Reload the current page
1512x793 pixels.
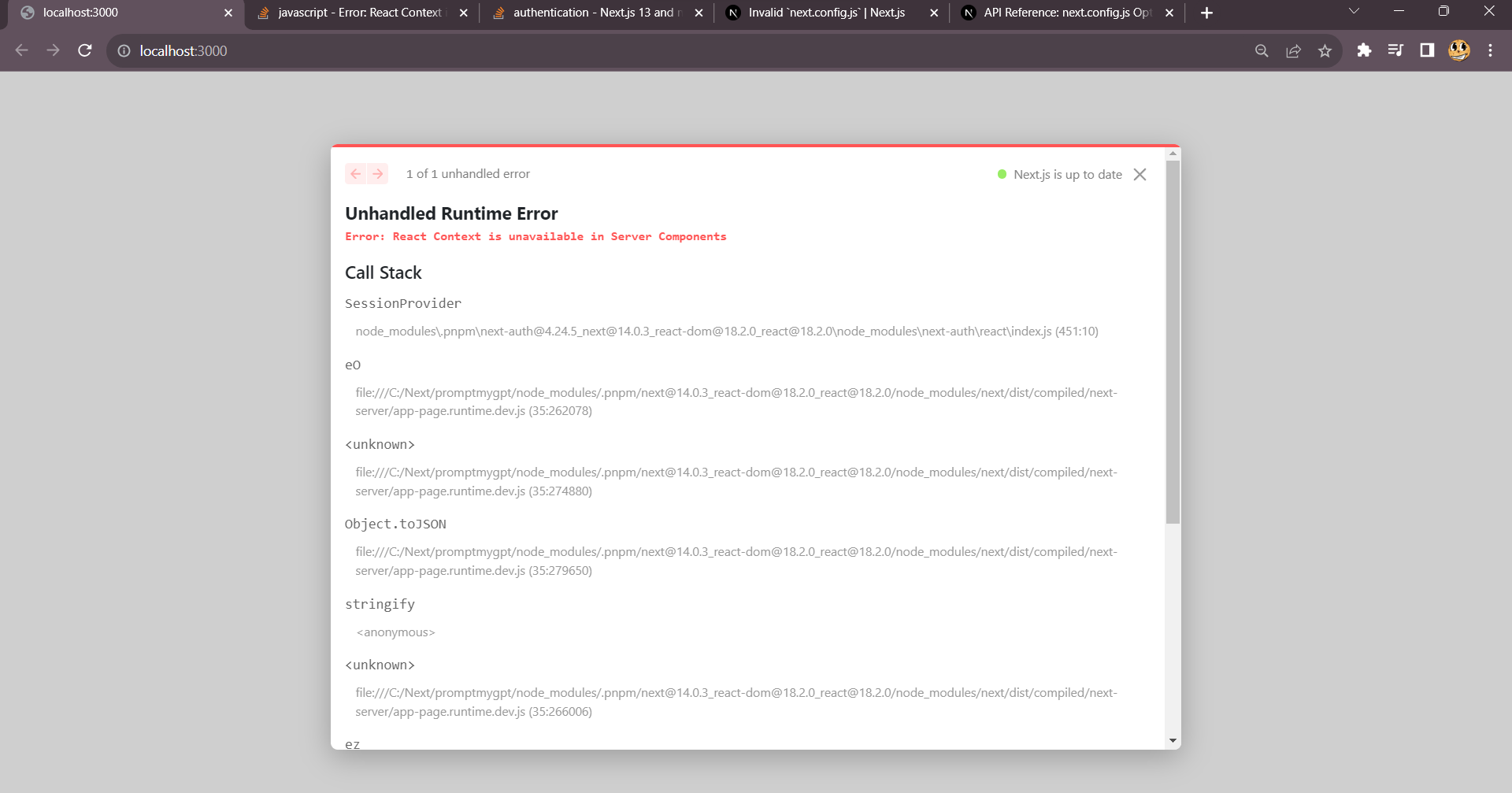point(85,50)
